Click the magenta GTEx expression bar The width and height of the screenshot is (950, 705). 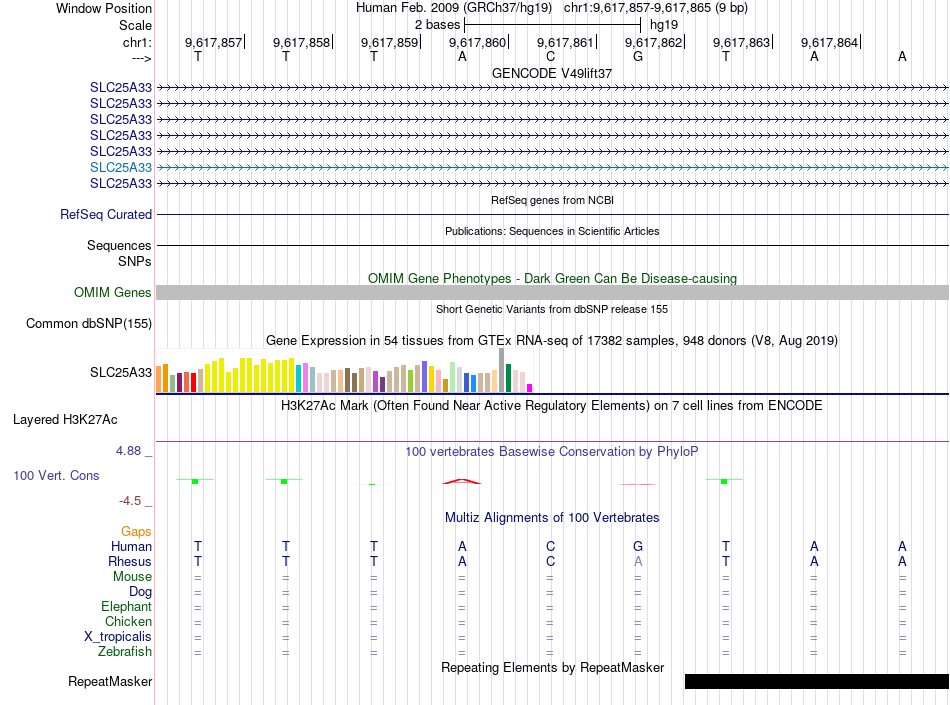point(530,388)
